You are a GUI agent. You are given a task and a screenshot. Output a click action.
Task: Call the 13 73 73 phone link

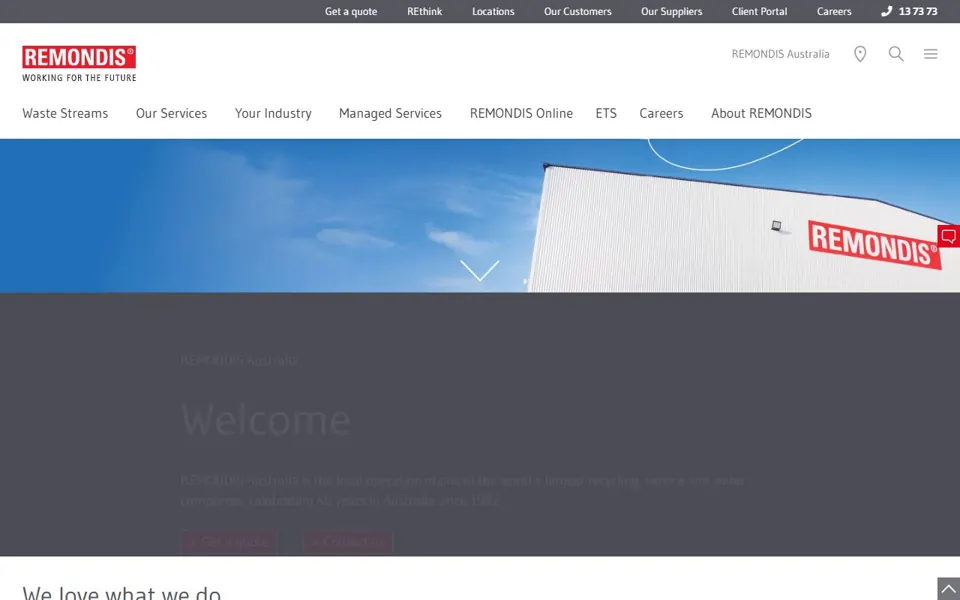coord(909,11)
